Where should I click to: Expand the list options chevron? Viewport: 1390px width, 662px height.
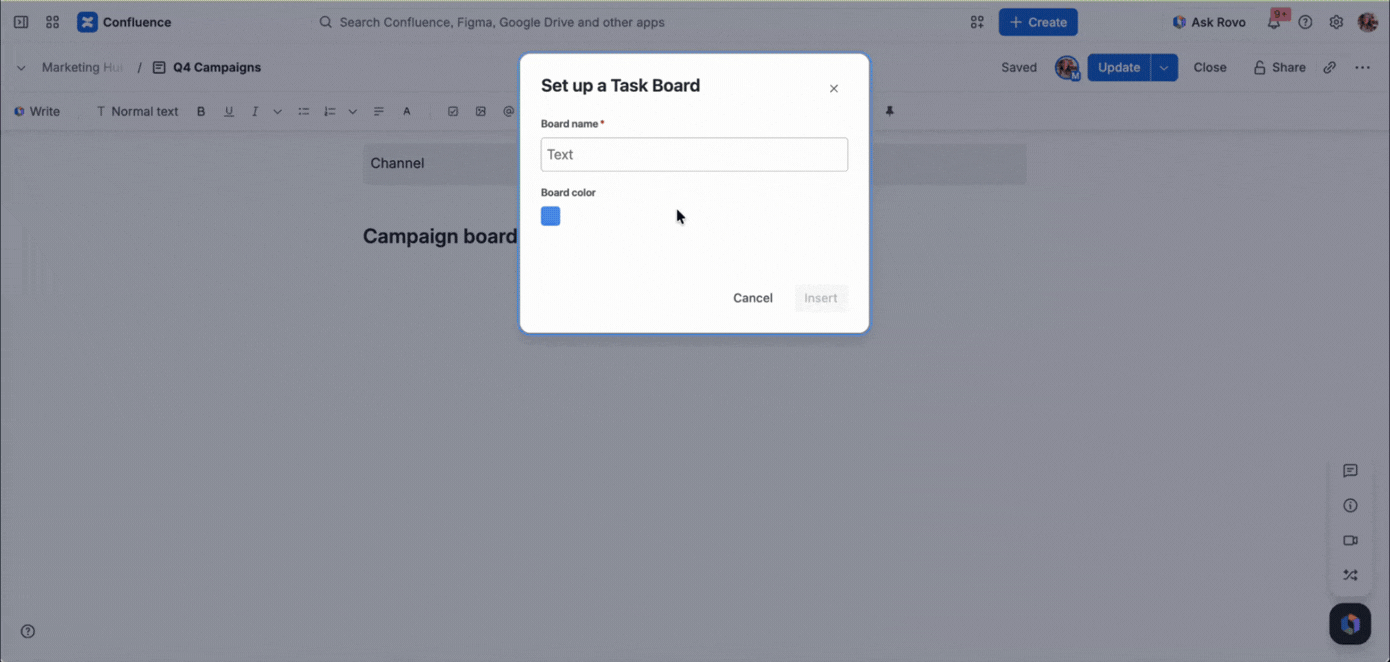pyautogui.click(x=352, y=111)
